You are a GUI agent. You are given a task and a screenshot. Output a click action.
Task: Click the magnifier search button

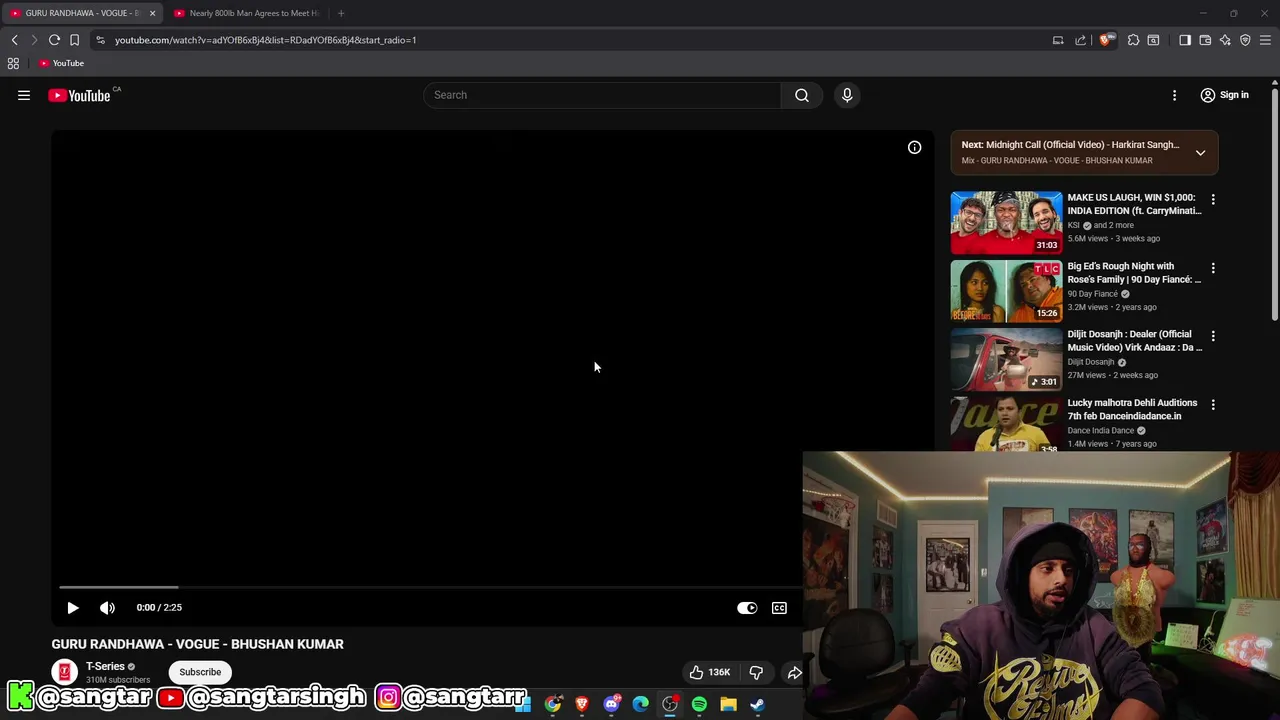(x=802, y=95)
